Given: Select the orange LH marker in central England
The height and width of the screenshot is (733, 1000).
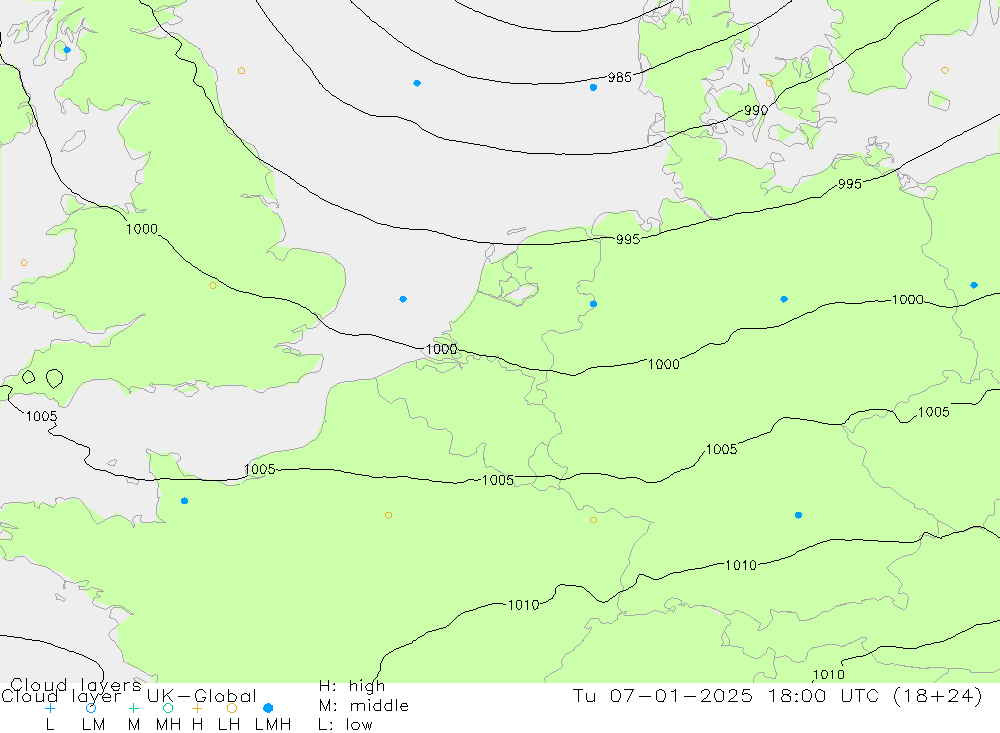Looking at the screenshot, I should point(213,285).
